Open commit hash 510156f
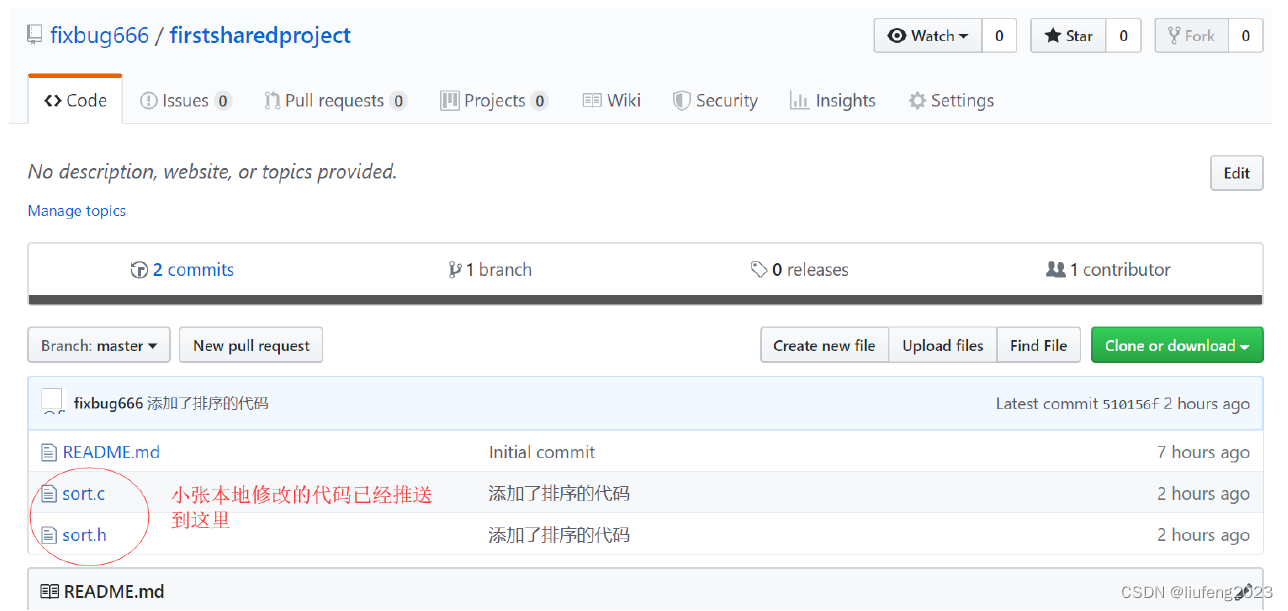The height and width of the screenshot is (611, 1288). click(1130, 404)
